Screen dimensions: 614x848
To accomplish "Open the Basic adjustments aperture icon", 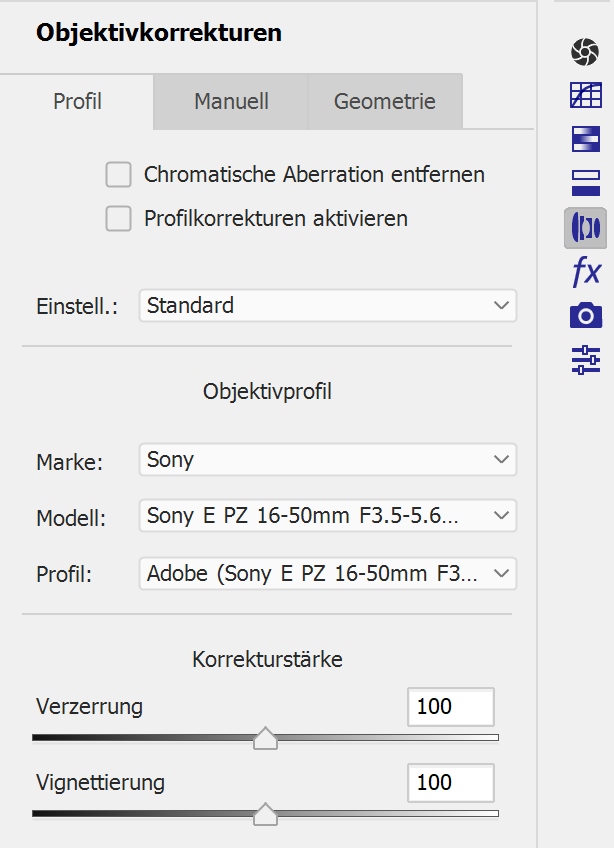I will pos(585,50).
